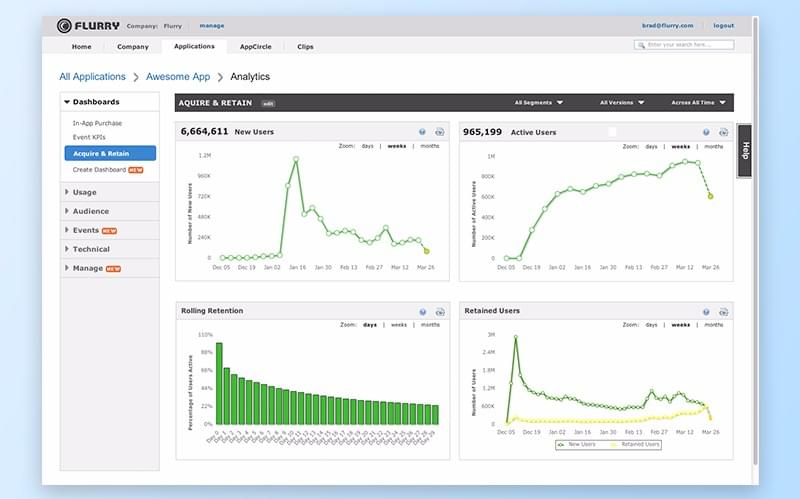
Task: Click the logout link
Action: pyautogui.click(x=723, y=26)
